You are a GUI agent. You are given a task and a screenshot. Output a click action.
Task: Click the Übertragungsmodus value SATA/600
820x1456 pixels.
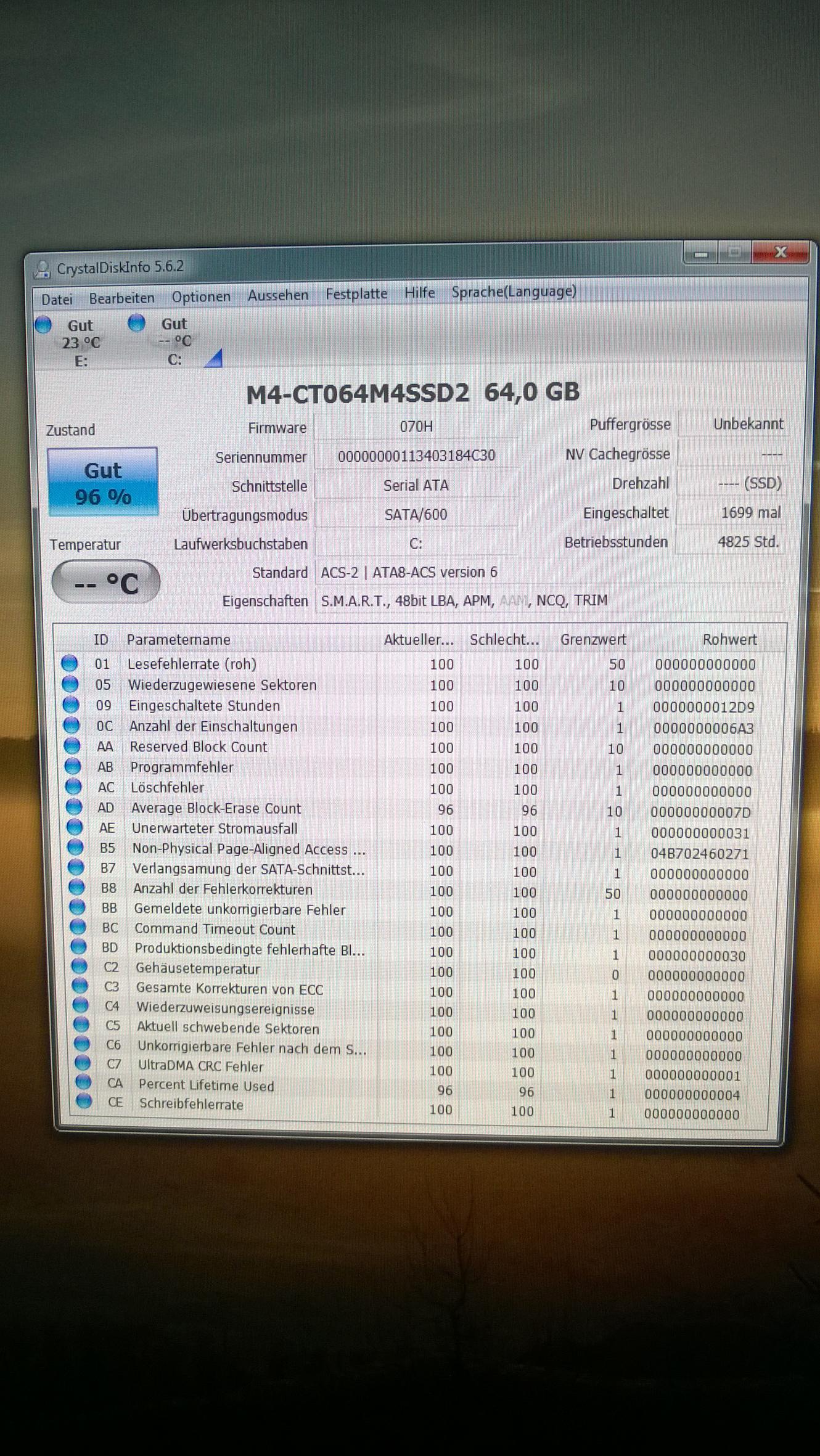[416, 514]
